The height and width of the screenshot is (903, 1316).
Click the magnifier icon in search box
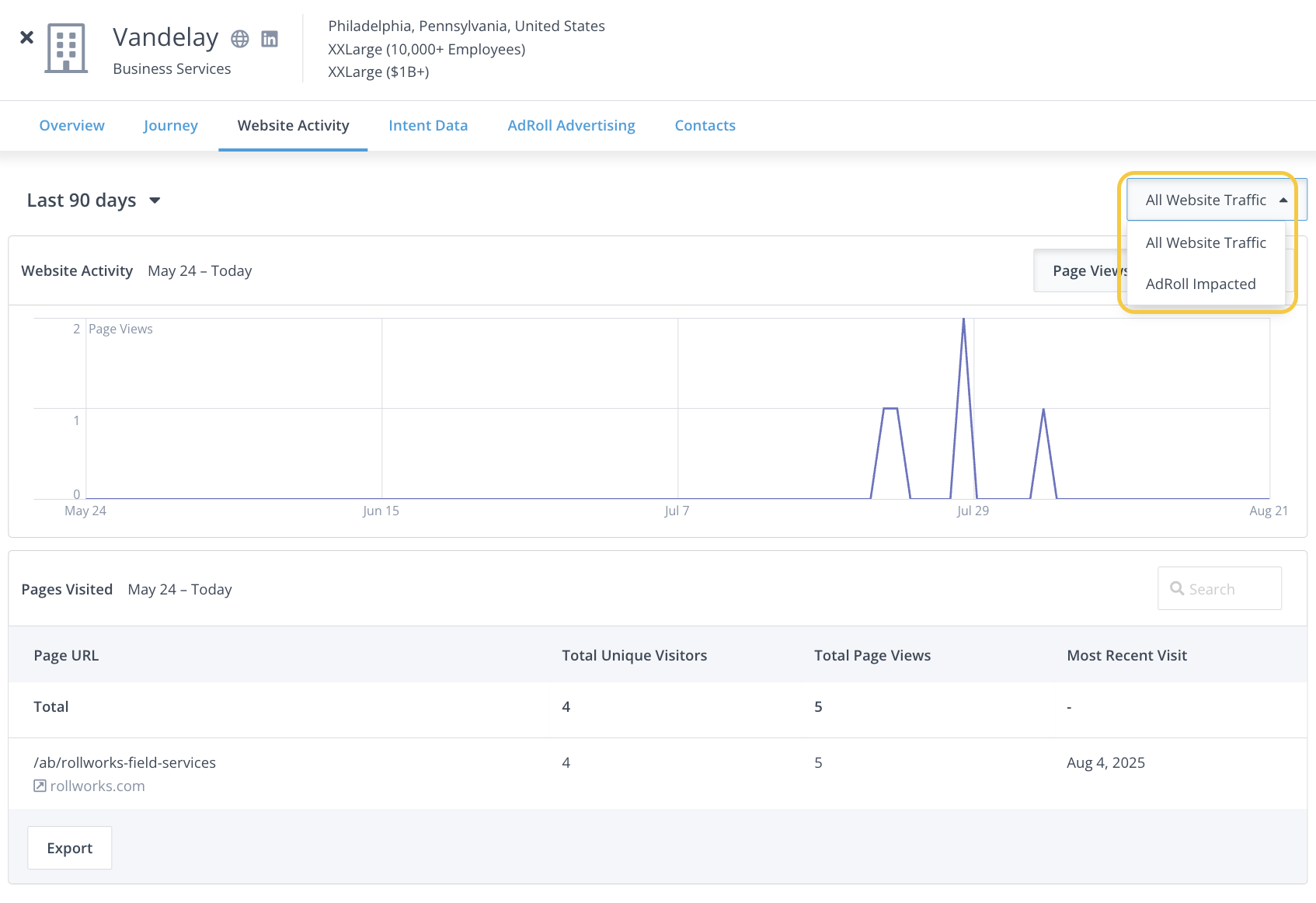click(1177, 589)
